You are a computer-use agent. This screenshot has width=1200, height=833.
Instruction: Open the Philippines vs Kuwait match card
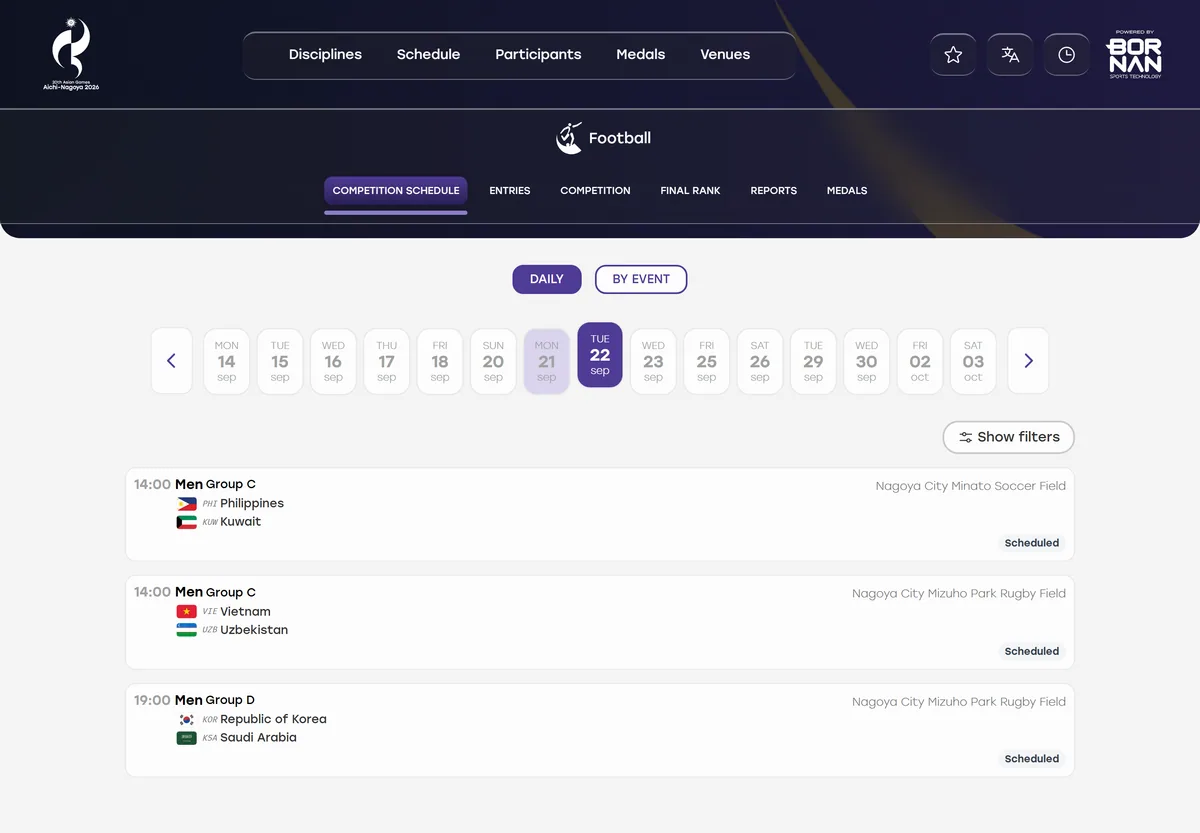(600, 514)
